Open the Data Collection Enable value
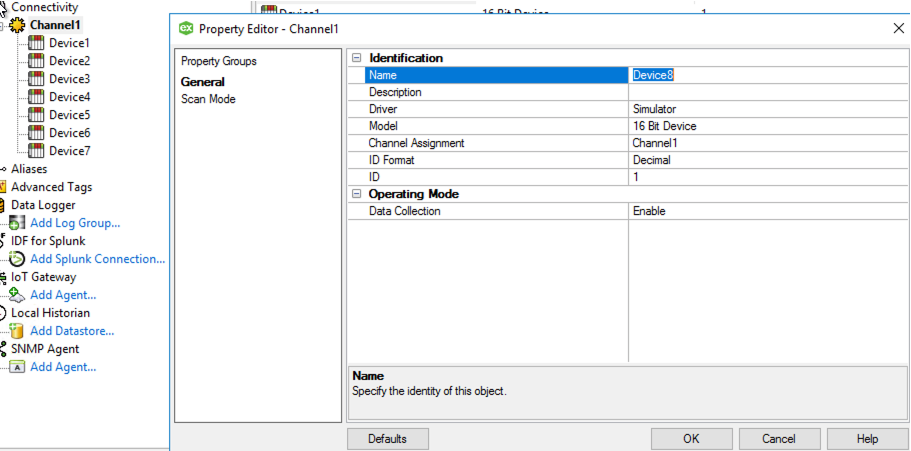 pos(769,212)
